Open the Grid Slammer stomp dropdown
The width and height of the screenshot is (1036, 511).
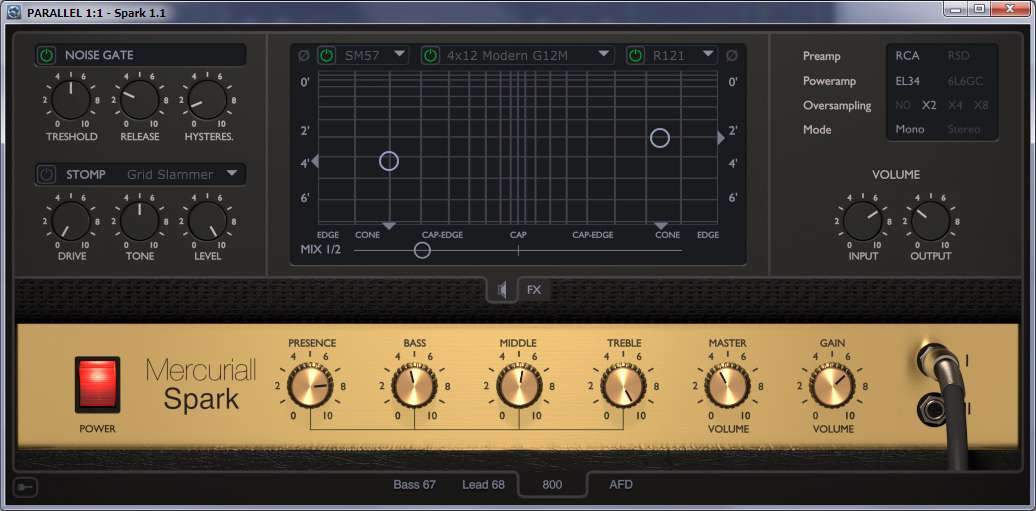[232, 174]
